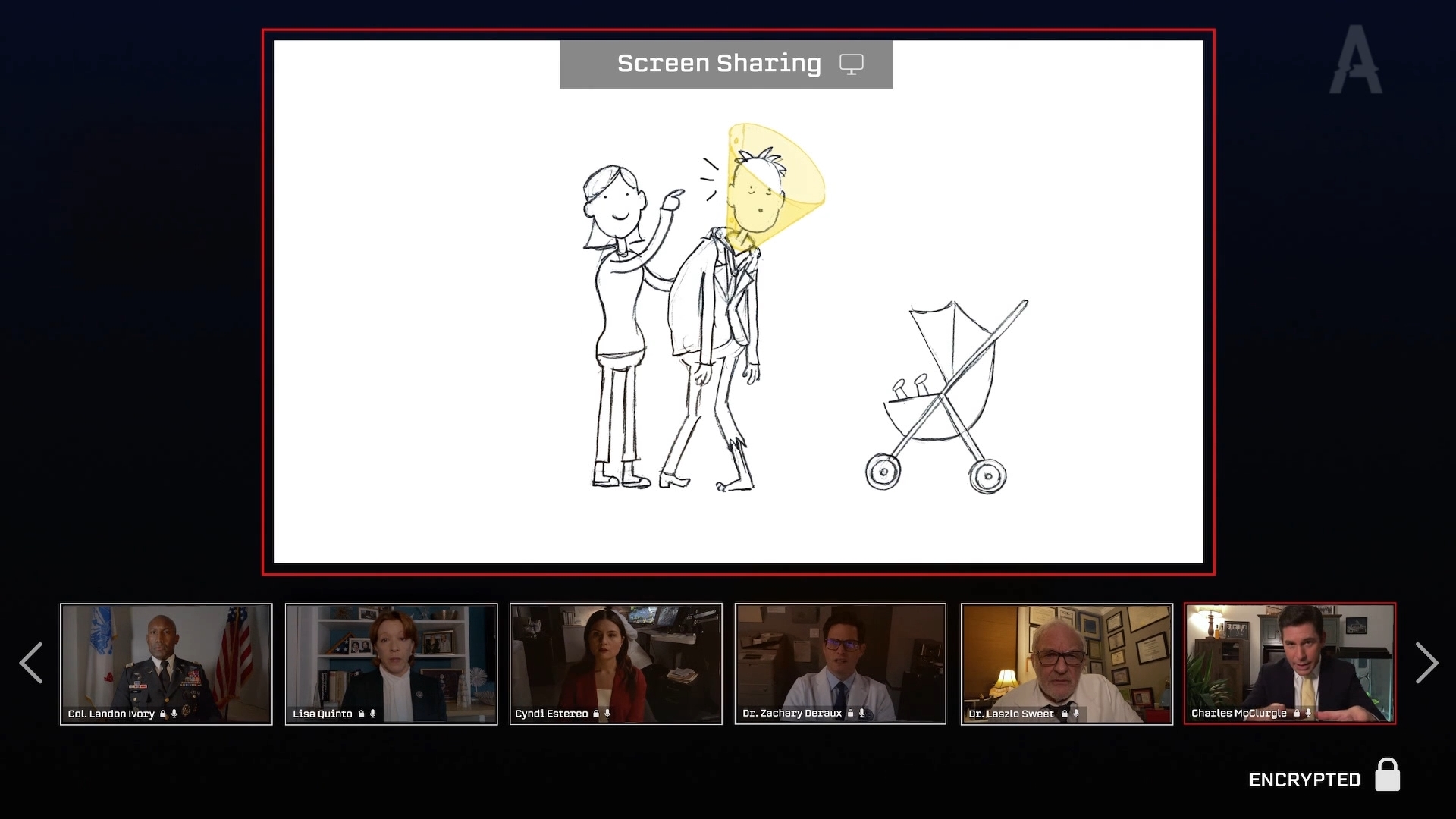The height and width of the screenshot is (819, 1456).
Task: Click the screen sharing monitor icon
Action: (x=851, y=64)
